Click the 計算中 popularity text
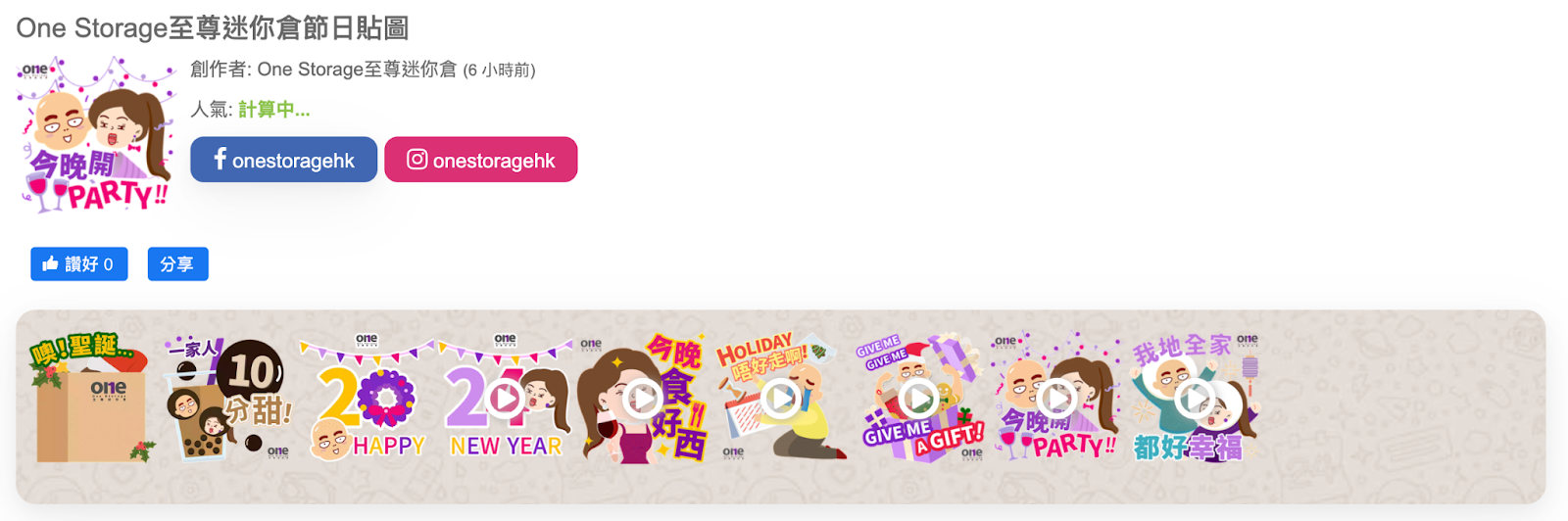The height and width of the screenshot is (521, 1568). [x=273, y=110]
